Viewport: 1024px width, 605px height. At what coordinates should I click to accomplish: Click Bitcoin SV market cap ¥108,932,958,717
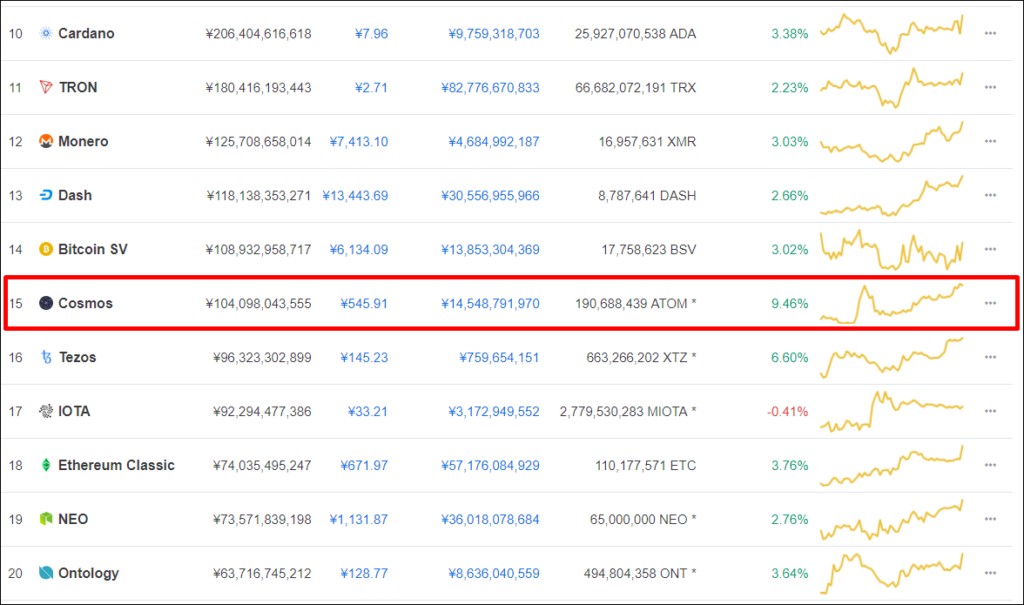[259, 250]
